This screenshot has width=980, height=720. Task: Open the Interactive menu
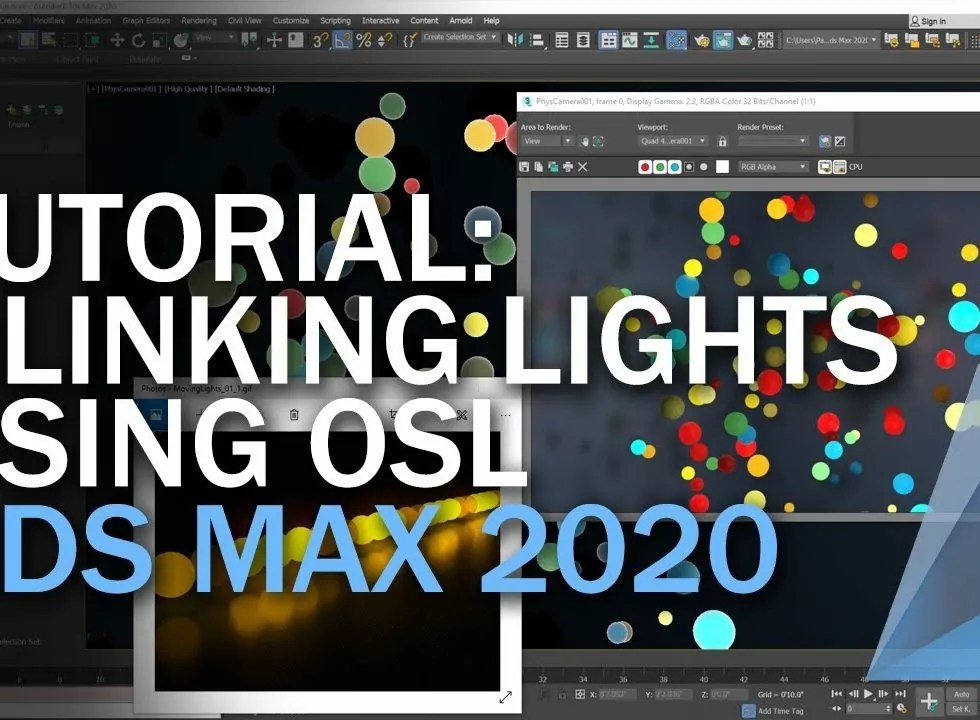tap(380, 21)
